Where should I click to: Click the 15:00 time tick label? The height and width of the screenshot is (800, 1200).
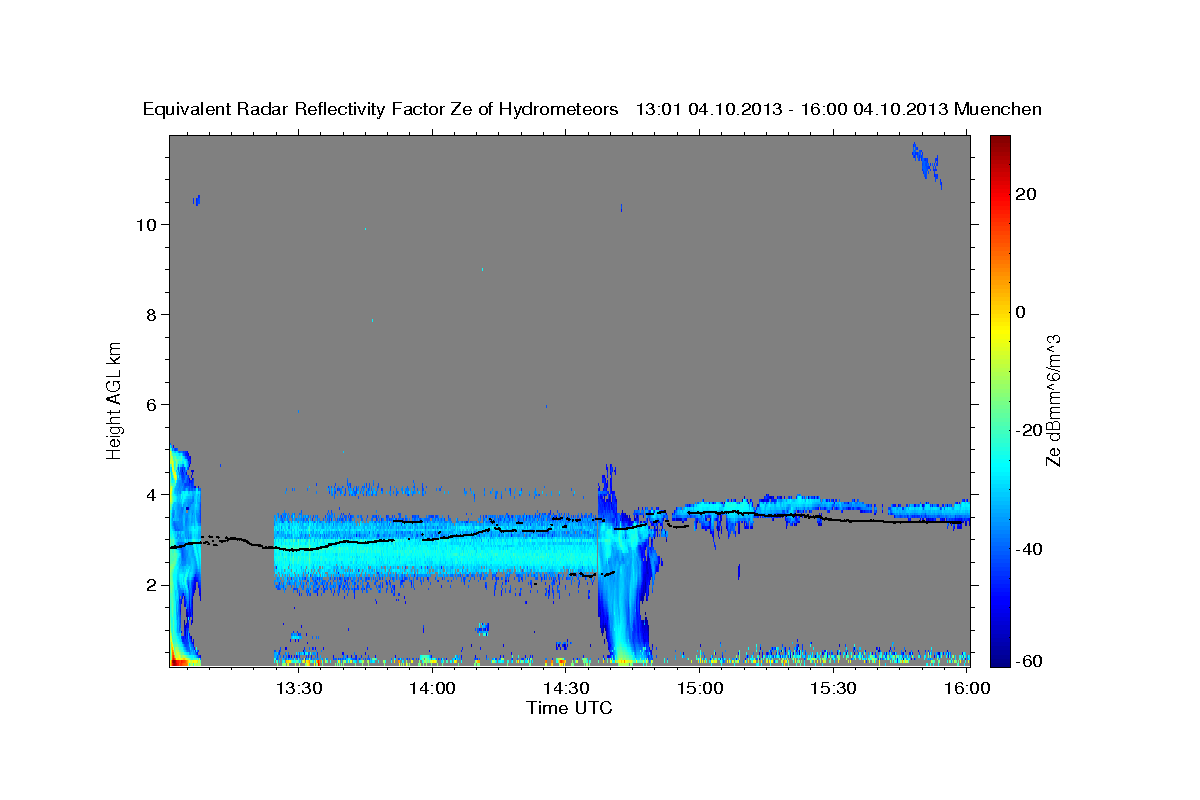(700, 689)
